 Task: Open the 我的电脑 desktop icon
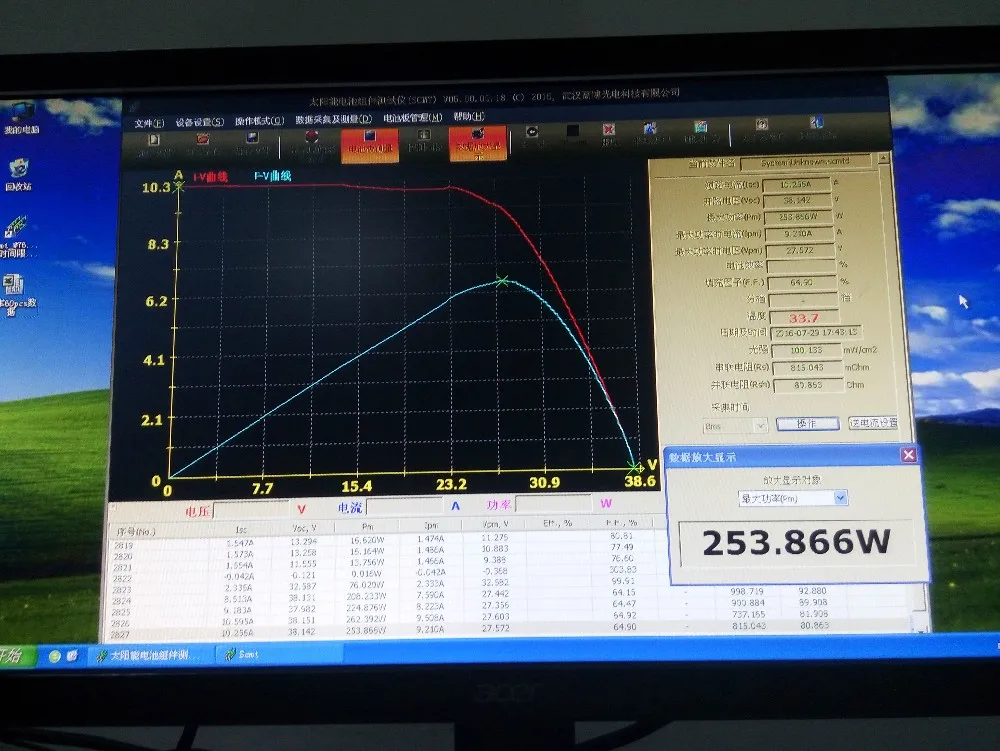coord(21,117)
